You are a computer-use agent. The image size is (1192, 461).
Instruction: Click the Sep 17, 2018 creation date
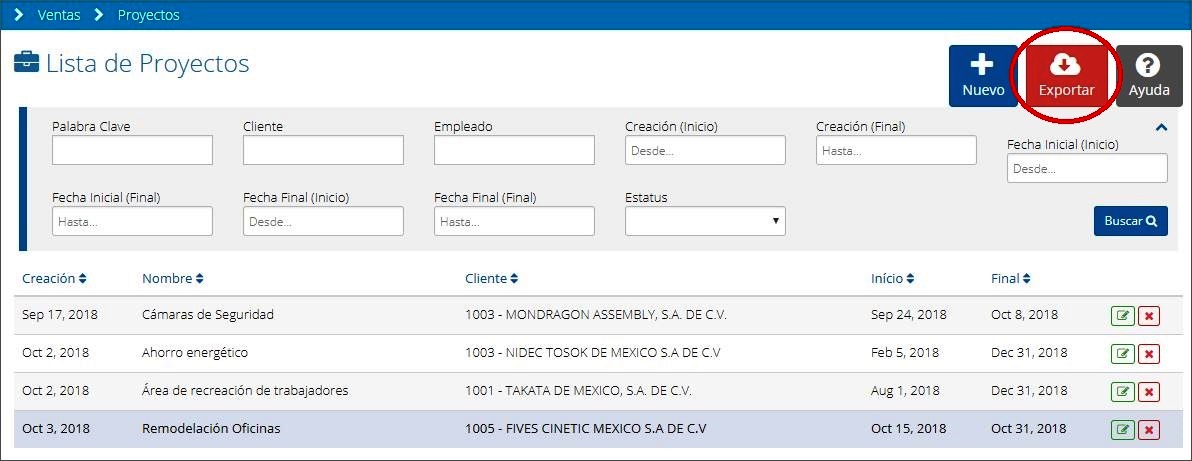click(60, 314)
